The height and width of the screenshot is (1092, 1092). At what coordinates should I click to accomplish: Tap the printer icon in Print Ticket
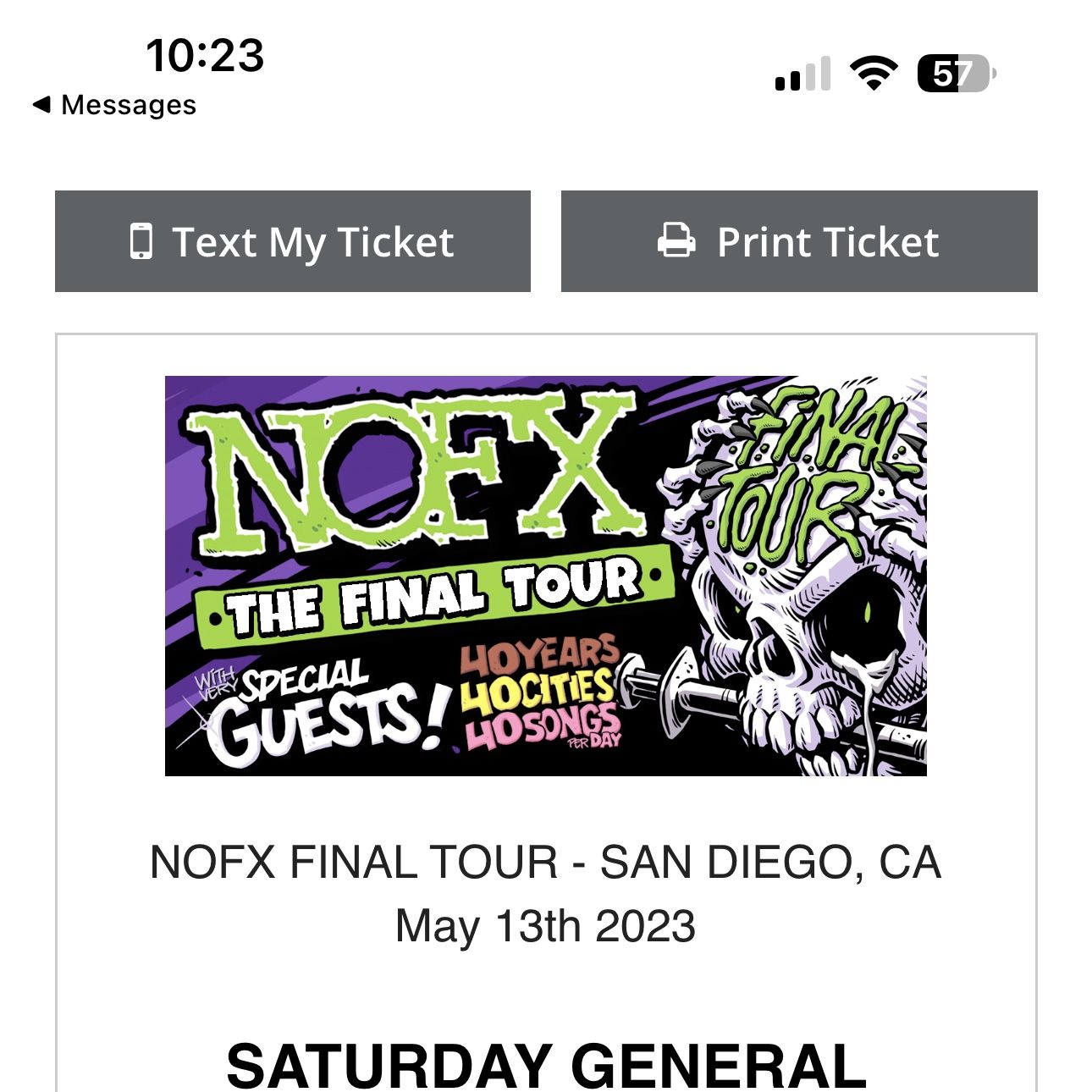point(676,241)
